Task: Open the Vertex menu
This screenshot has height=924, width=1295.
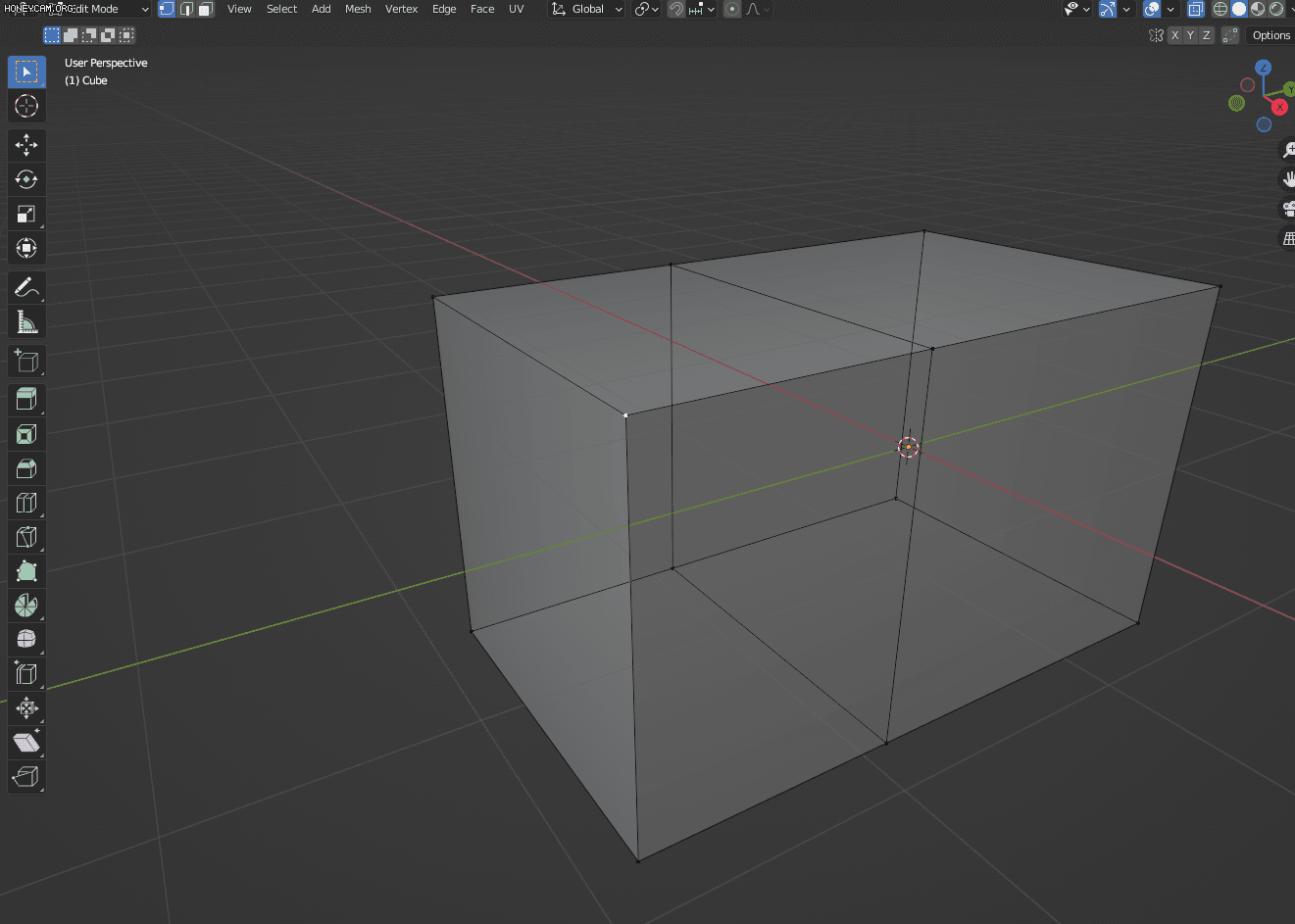Action: (401, 9)
